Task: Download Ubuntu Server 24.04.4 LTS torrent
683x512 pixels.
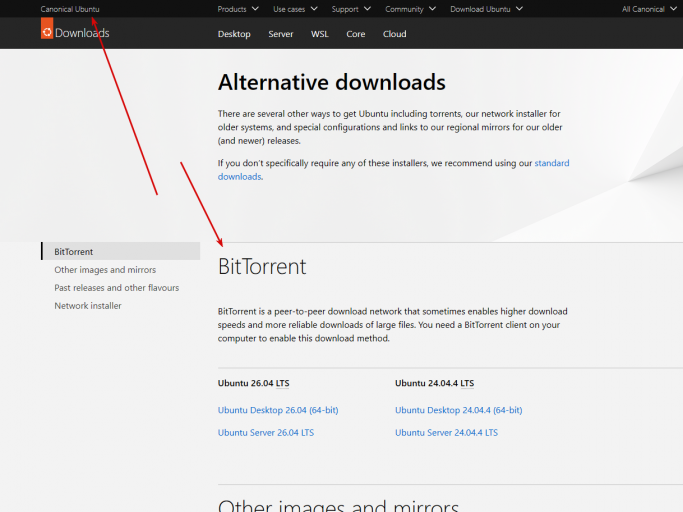Action: tap(446, 433)
